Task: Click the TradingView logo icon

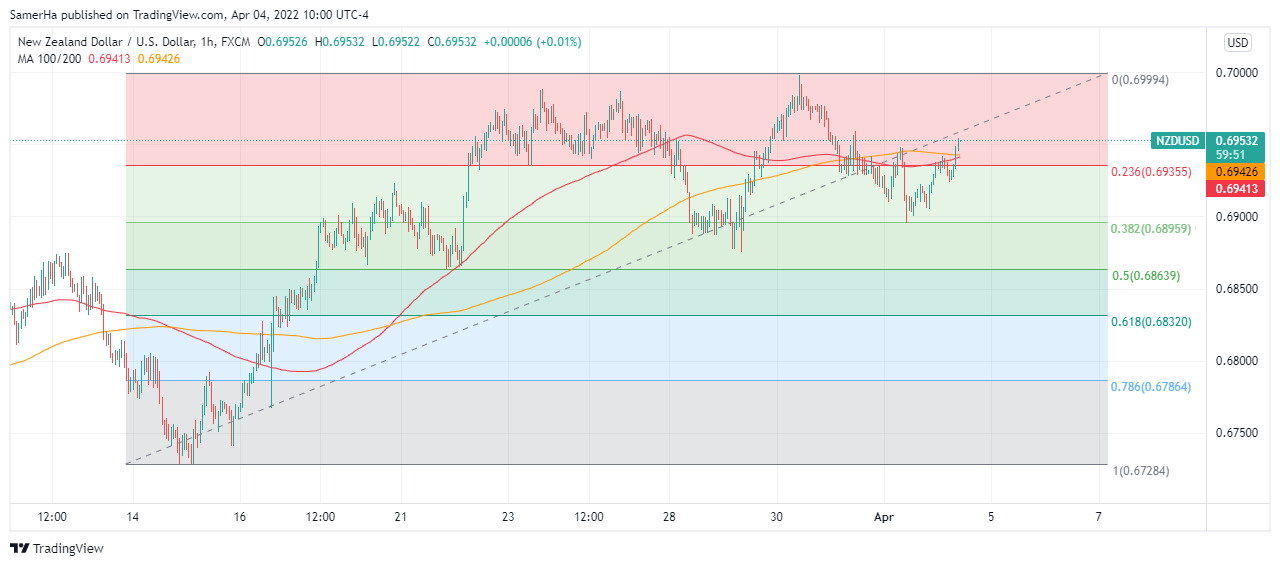Action: pyautogui.click(x=20, y=548)
